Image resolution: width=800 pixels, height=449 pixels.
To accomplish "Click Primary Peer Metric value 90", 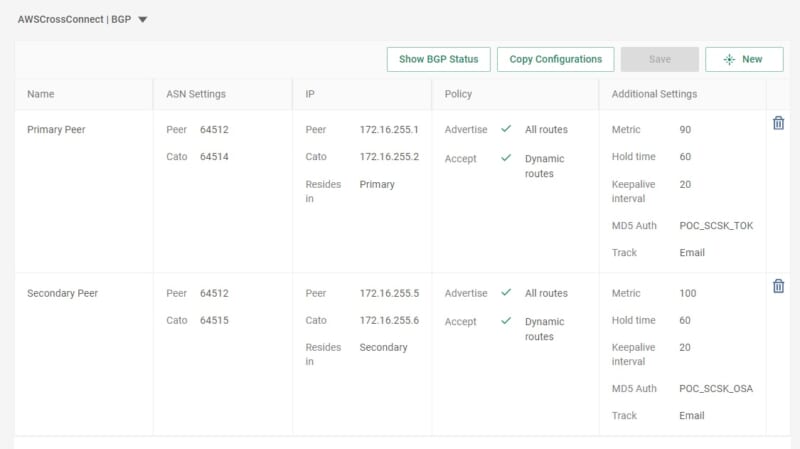I will pyautogui.click(x=685, y=130).
